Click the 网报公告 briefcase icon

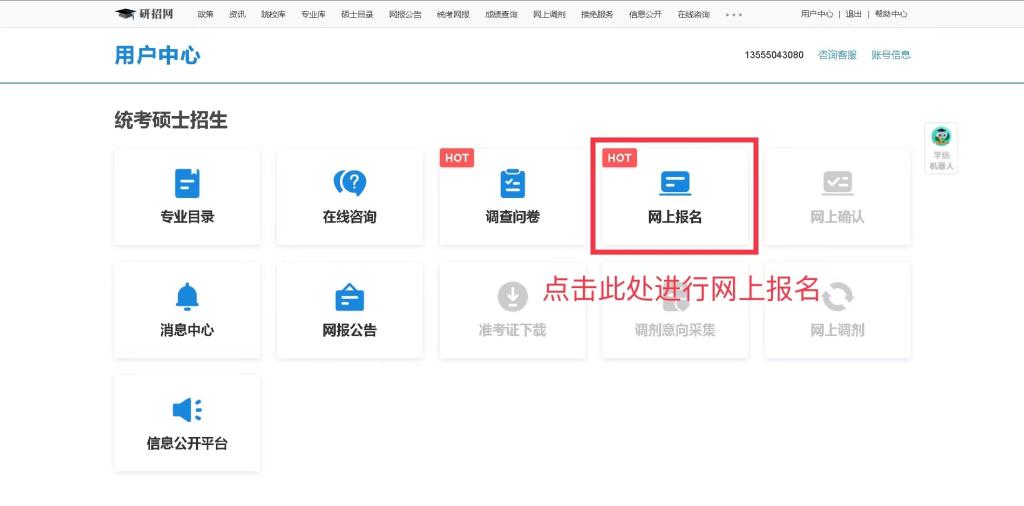349,297
